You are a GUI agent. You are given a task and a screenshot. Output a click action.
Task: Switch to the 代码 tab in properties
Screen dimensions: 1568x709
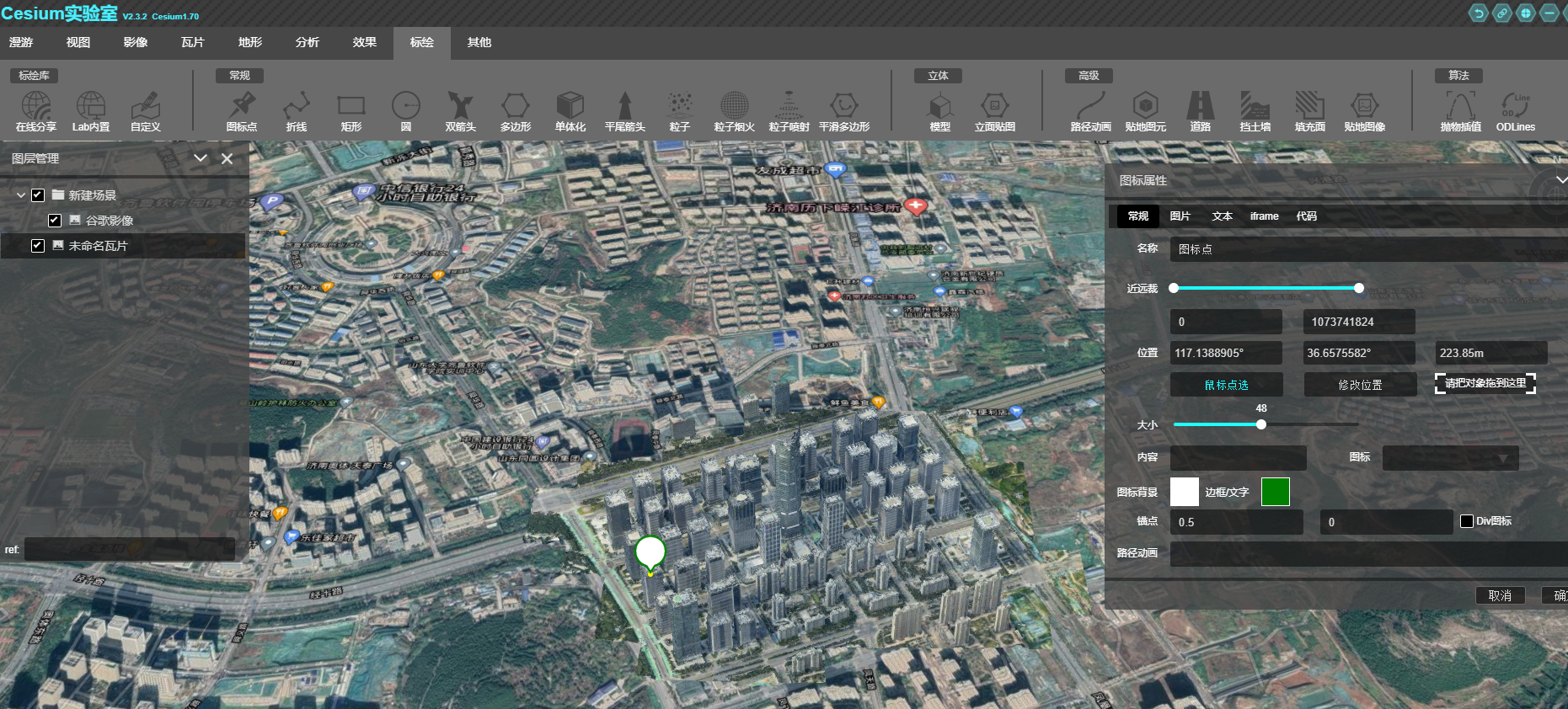pyautogui.click(x=1307, y=216)
